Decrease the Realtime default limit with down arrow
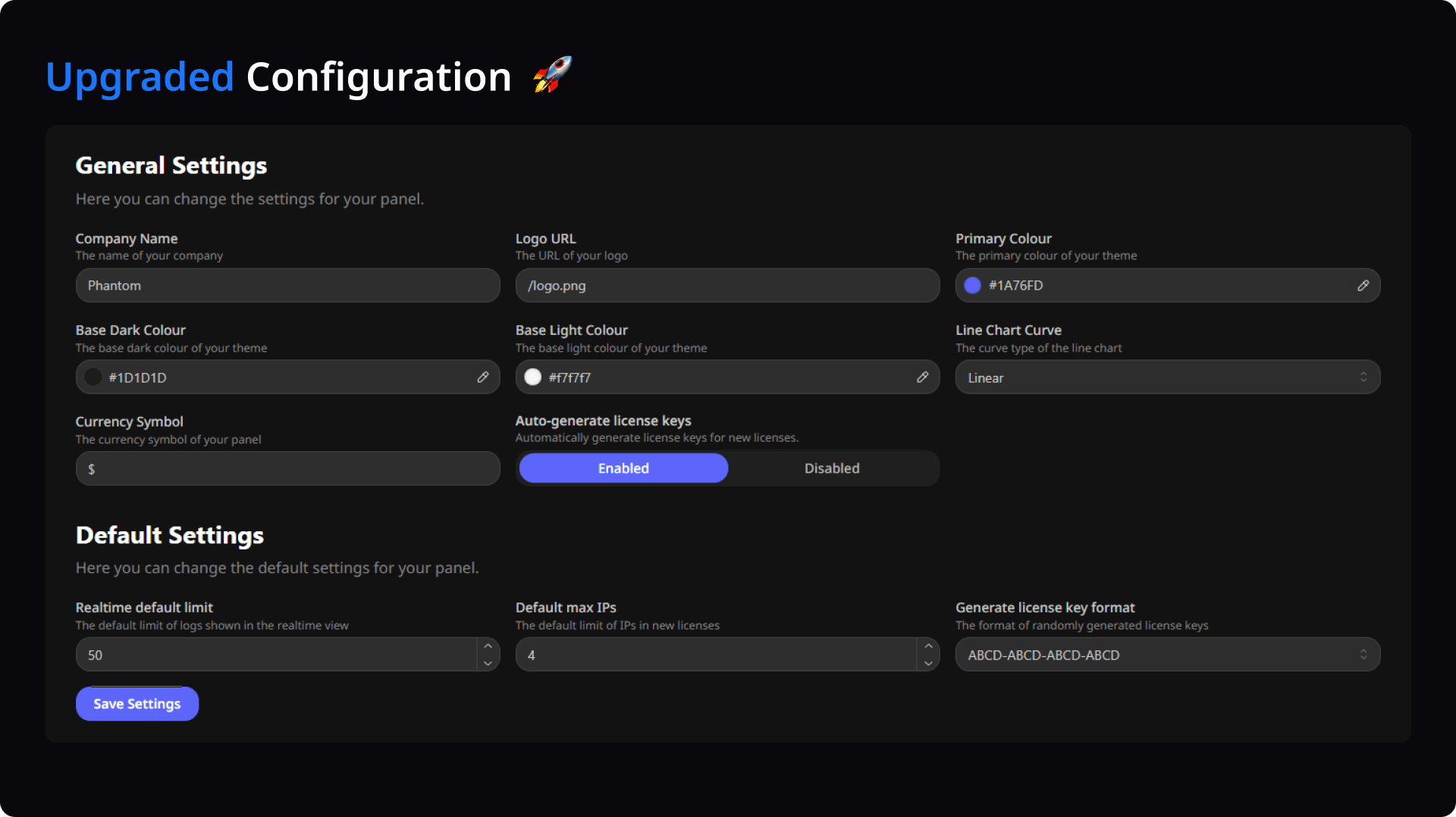 (x=488, y=663)
